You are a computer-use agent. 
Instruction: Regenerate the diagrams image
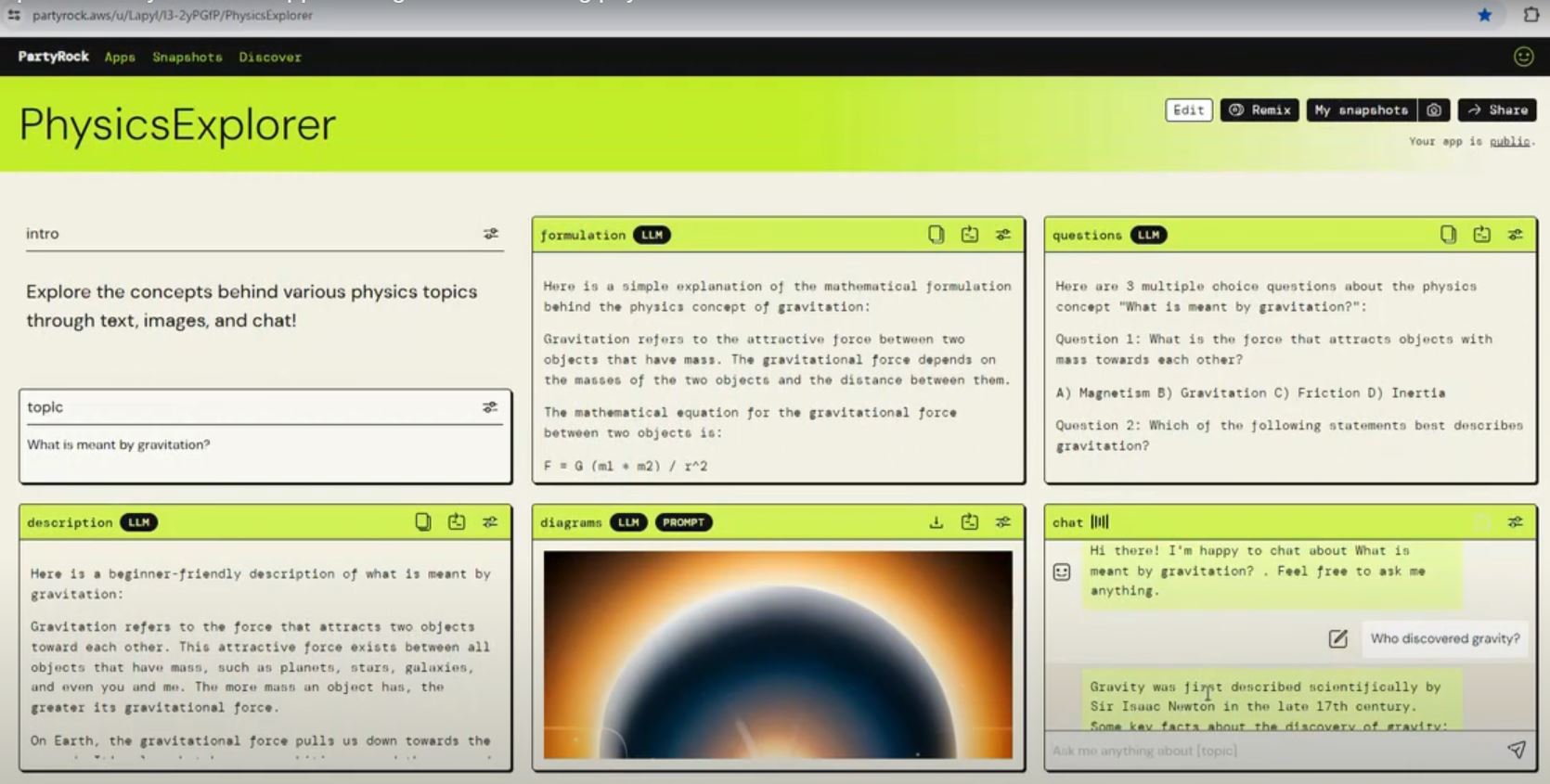(x=969, y=522)
